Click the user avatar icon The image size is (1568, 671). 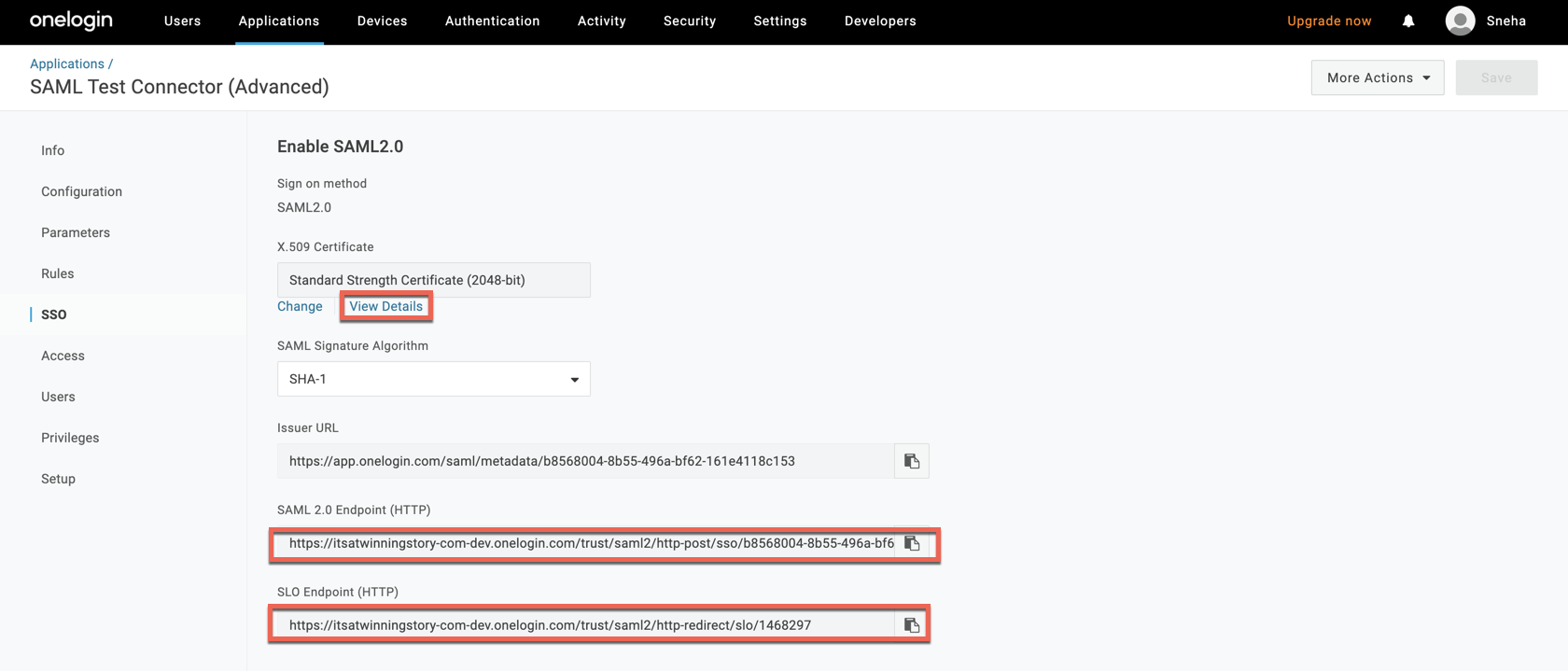1460,21
